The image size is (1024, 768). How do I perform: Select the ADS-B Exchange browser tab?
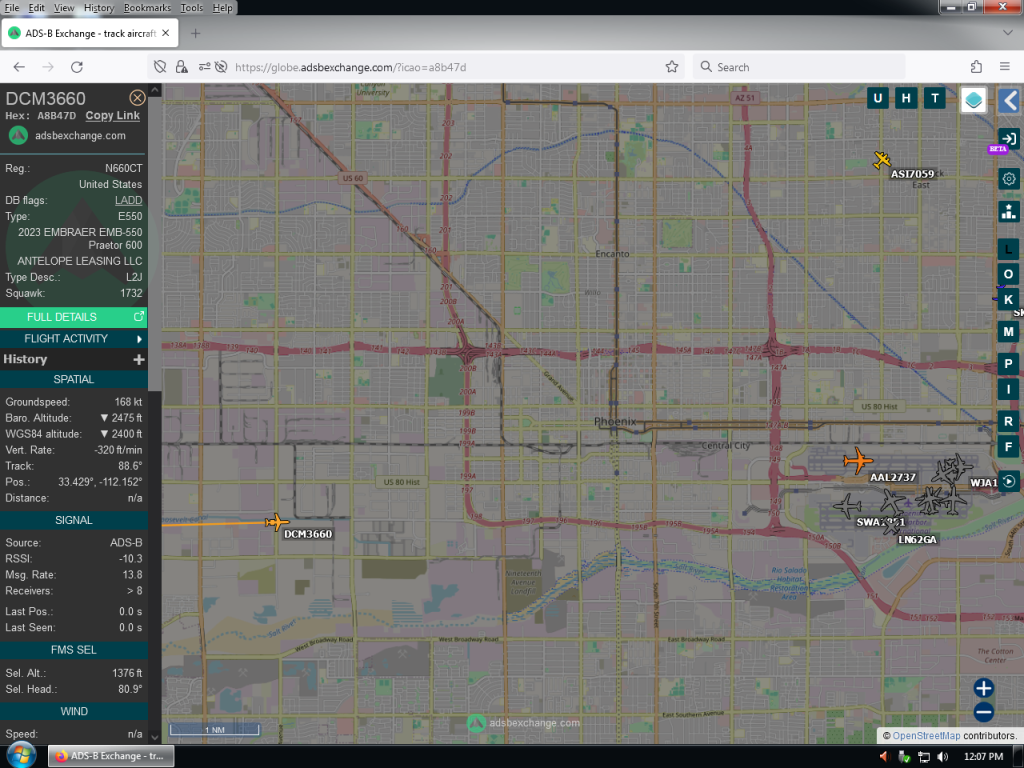click(x=90, y=33)
